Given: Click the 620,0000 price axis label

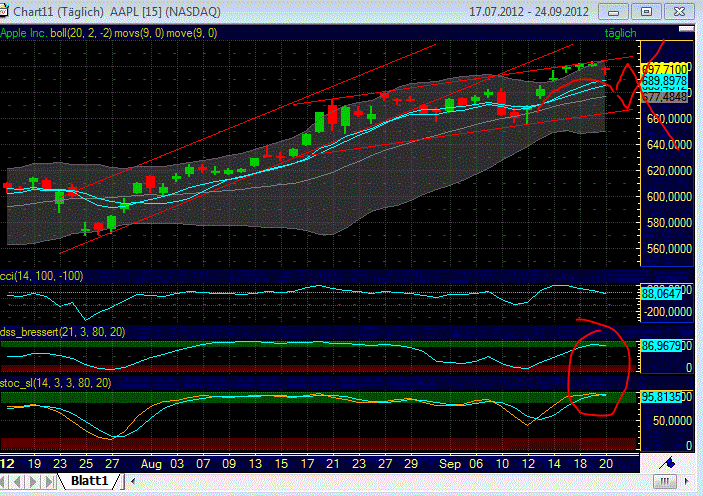Looking at the screenshot, I should (x=669, y=170).
